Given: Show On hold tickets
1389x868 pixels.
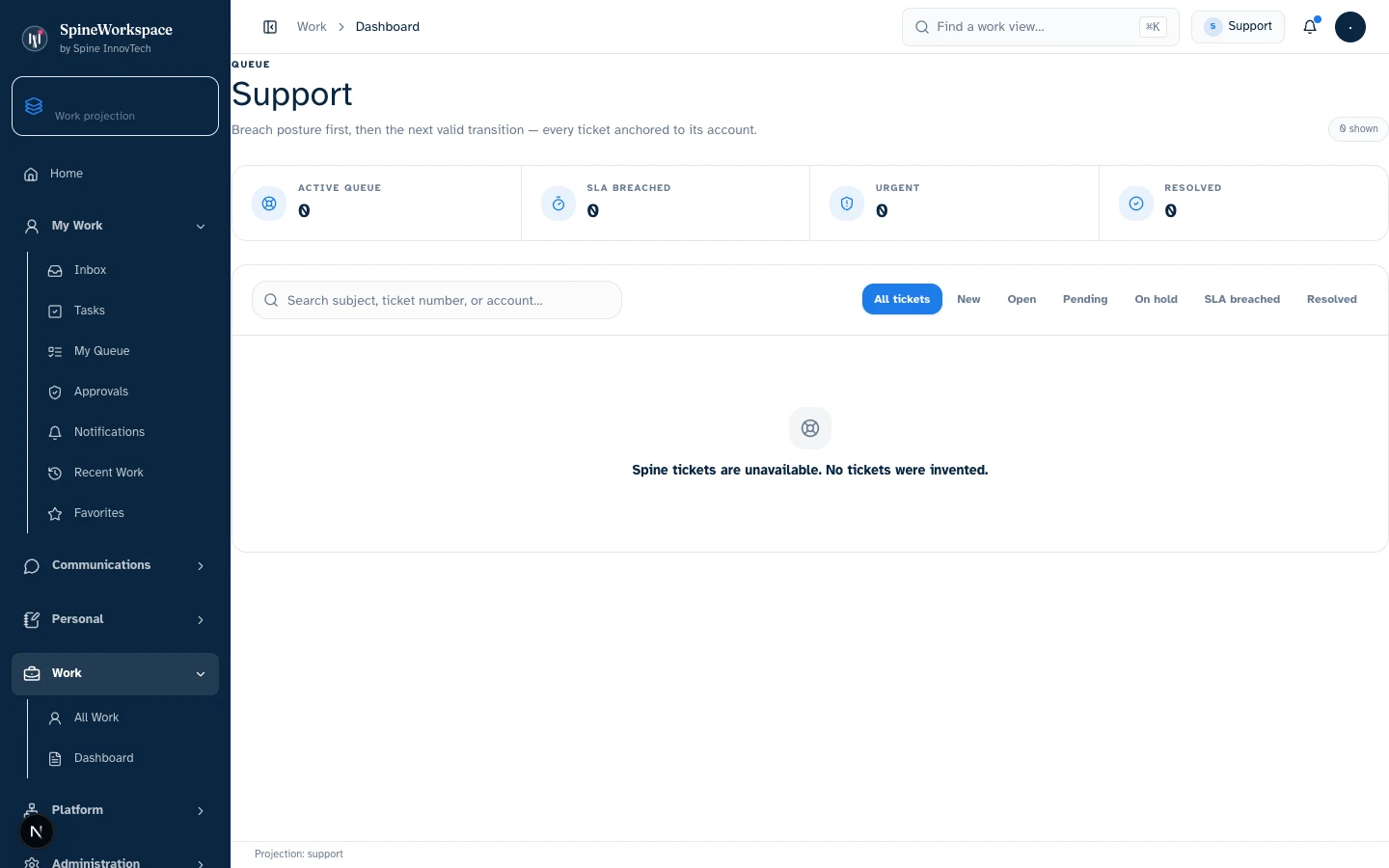Looking at the screenshot, I should (x=1156, y=300).
